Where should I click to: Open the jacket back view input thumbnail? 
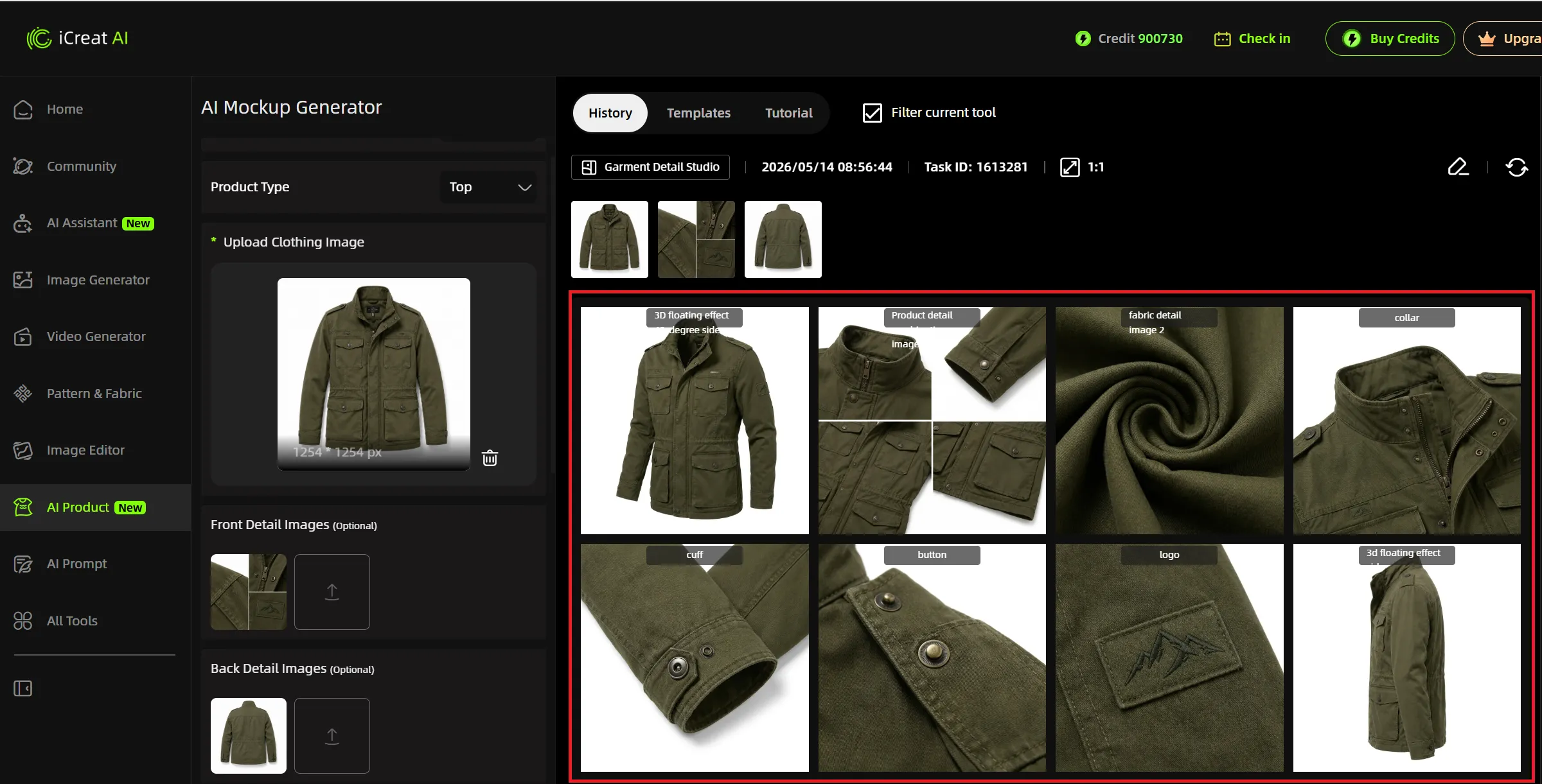pos(783,240)
